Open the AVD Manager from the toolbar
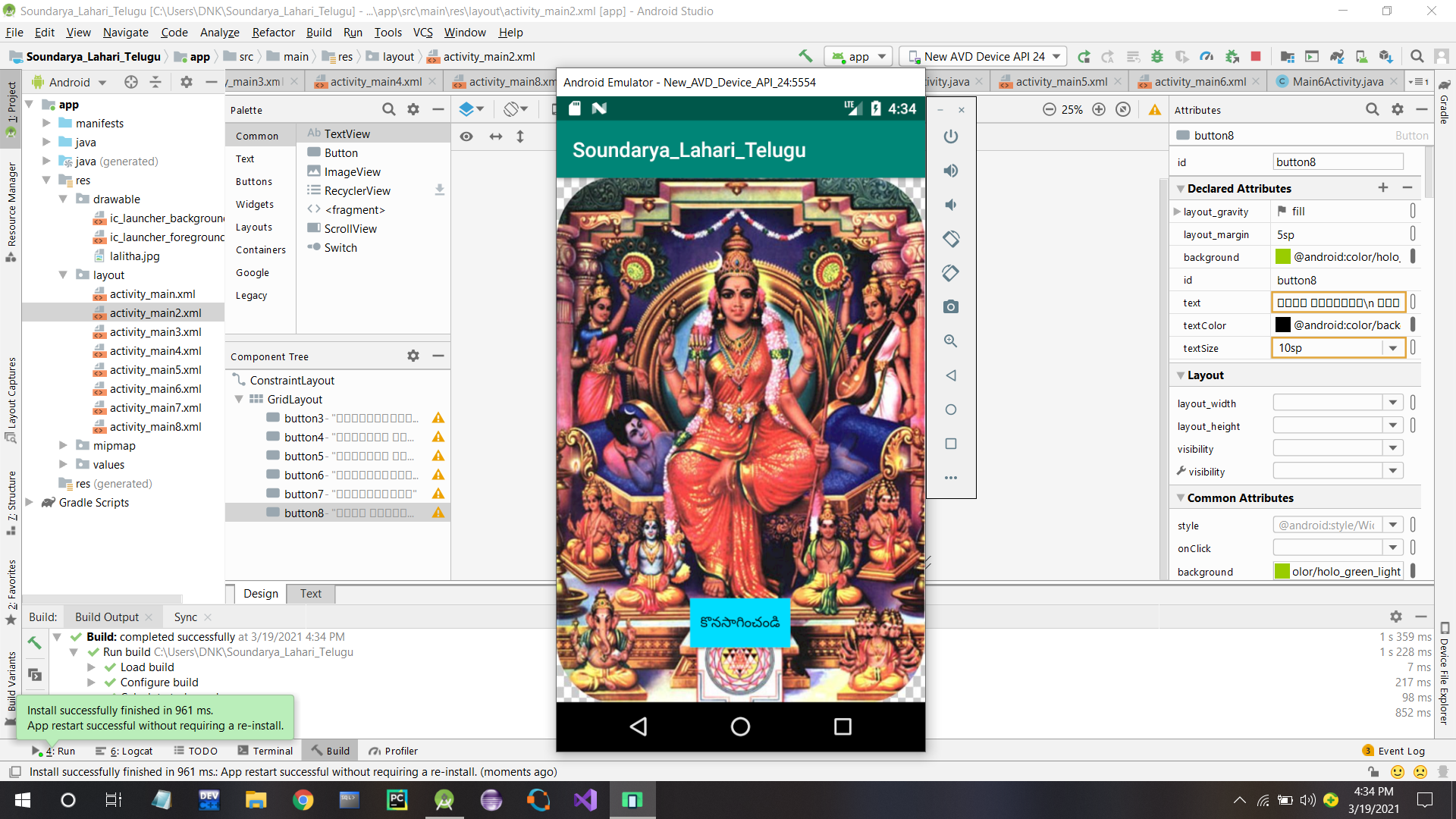The width and height of the screenshot is (1456, 819). (x=1363, y=56)
